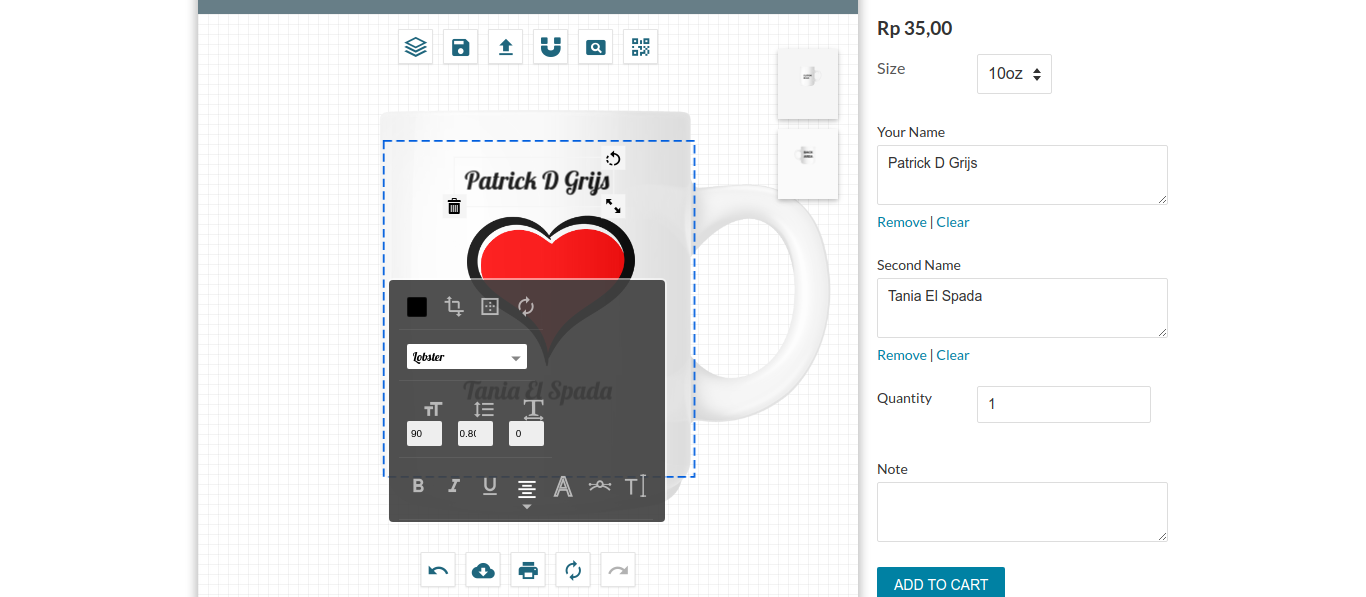The height and width of the screenshot is (597, 1366).
Task: Click the text cursor icon in the panel
Action: (x=636, y=487)
